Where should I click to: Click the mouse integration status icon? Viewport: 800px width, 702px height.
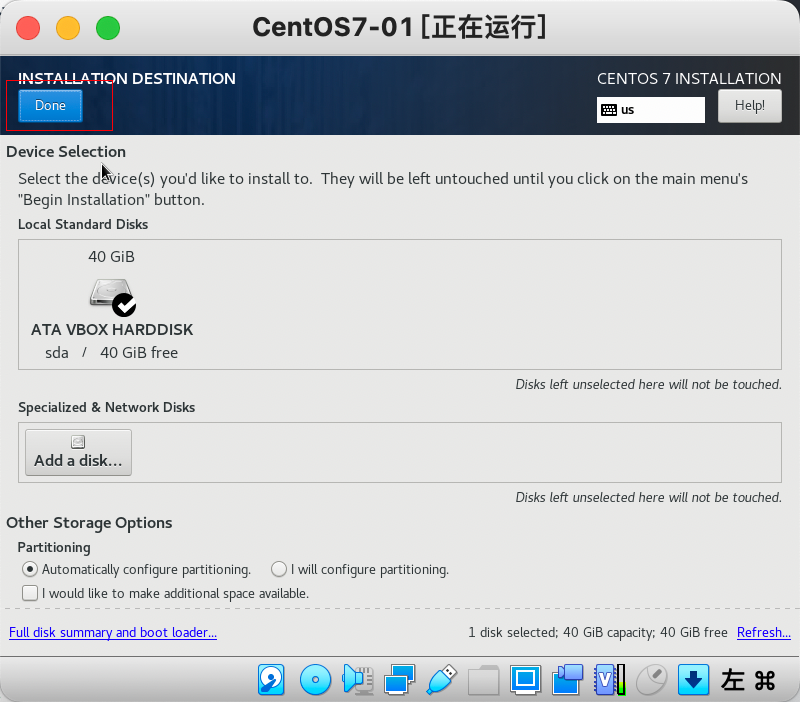point(652,680)
